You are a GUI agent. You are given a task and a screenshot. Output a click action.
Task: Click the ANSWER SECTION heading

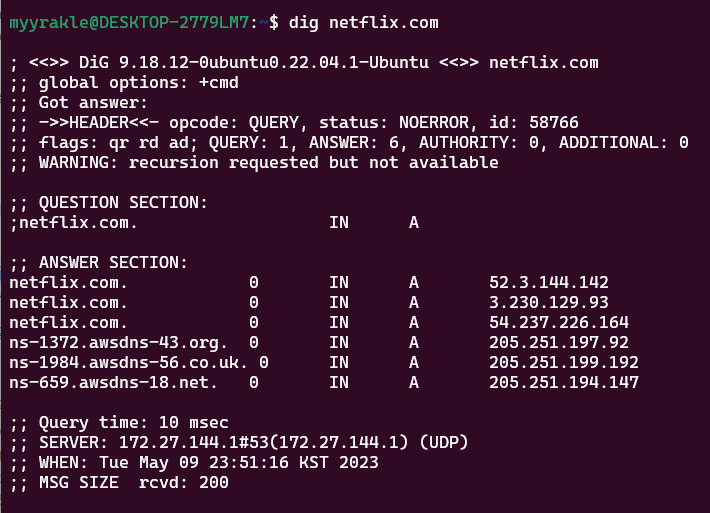[x=99, y=262]
